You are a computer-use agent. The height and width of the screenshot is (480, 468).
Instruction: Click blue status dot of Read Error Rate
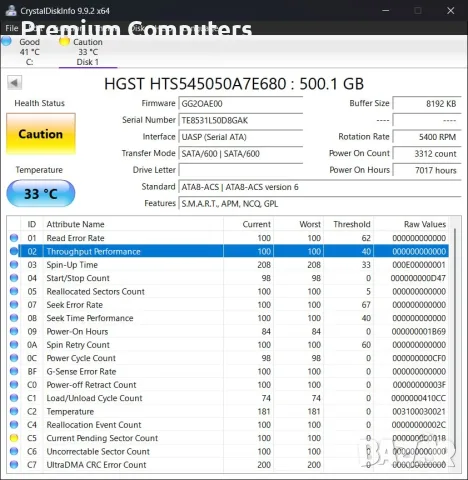coord(14,238)
